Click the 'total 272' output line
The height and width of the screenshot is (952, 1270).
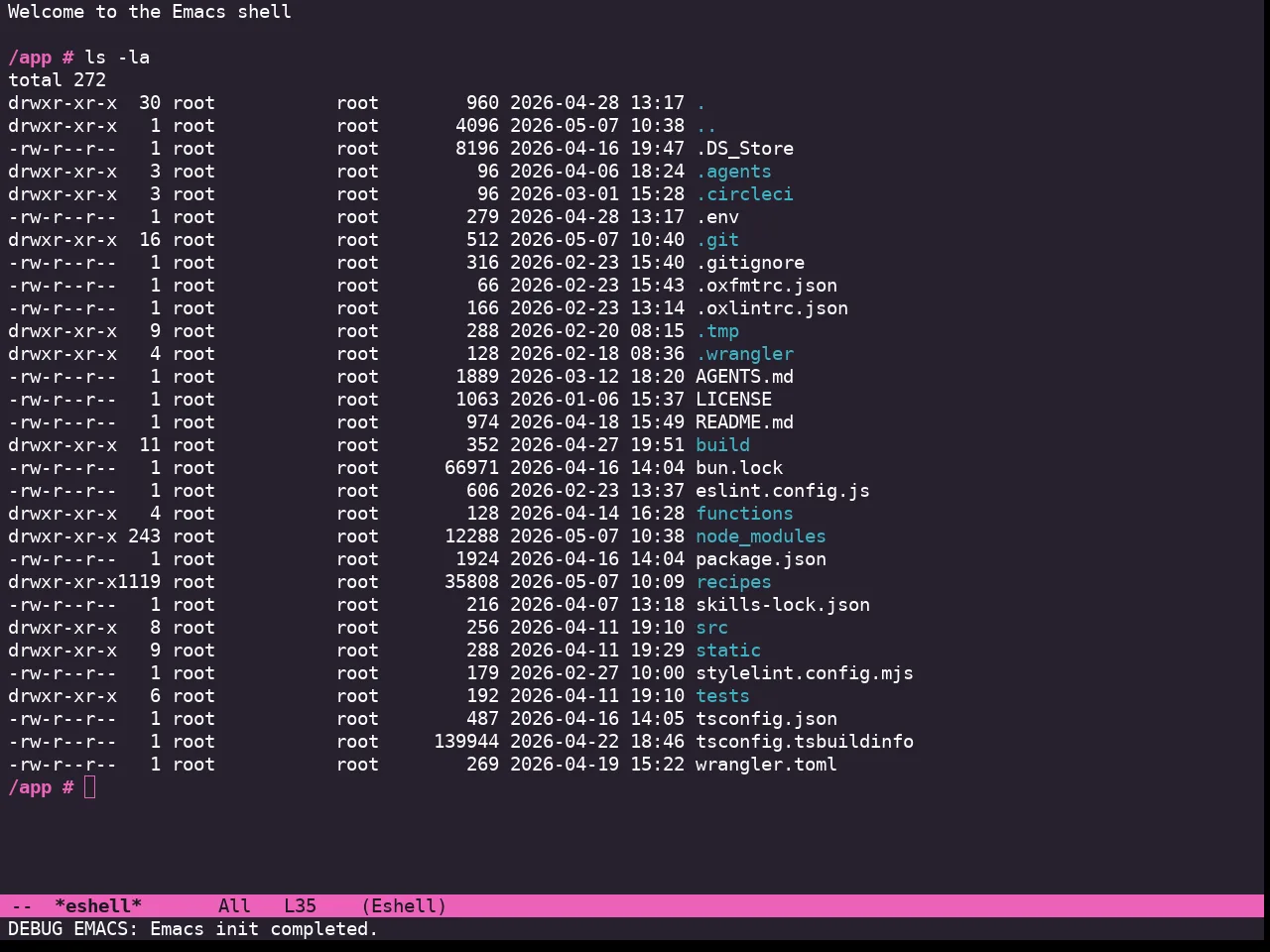(x=58, y=80)
